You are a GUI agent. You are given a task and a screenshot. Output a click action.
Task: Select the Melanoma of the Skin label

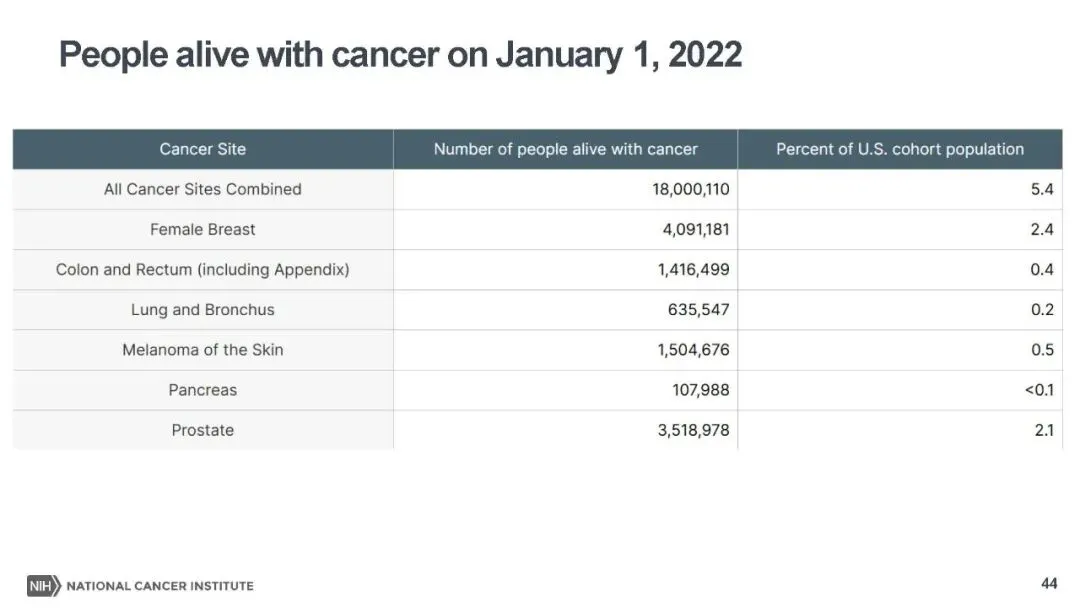(x=202, y=350)
